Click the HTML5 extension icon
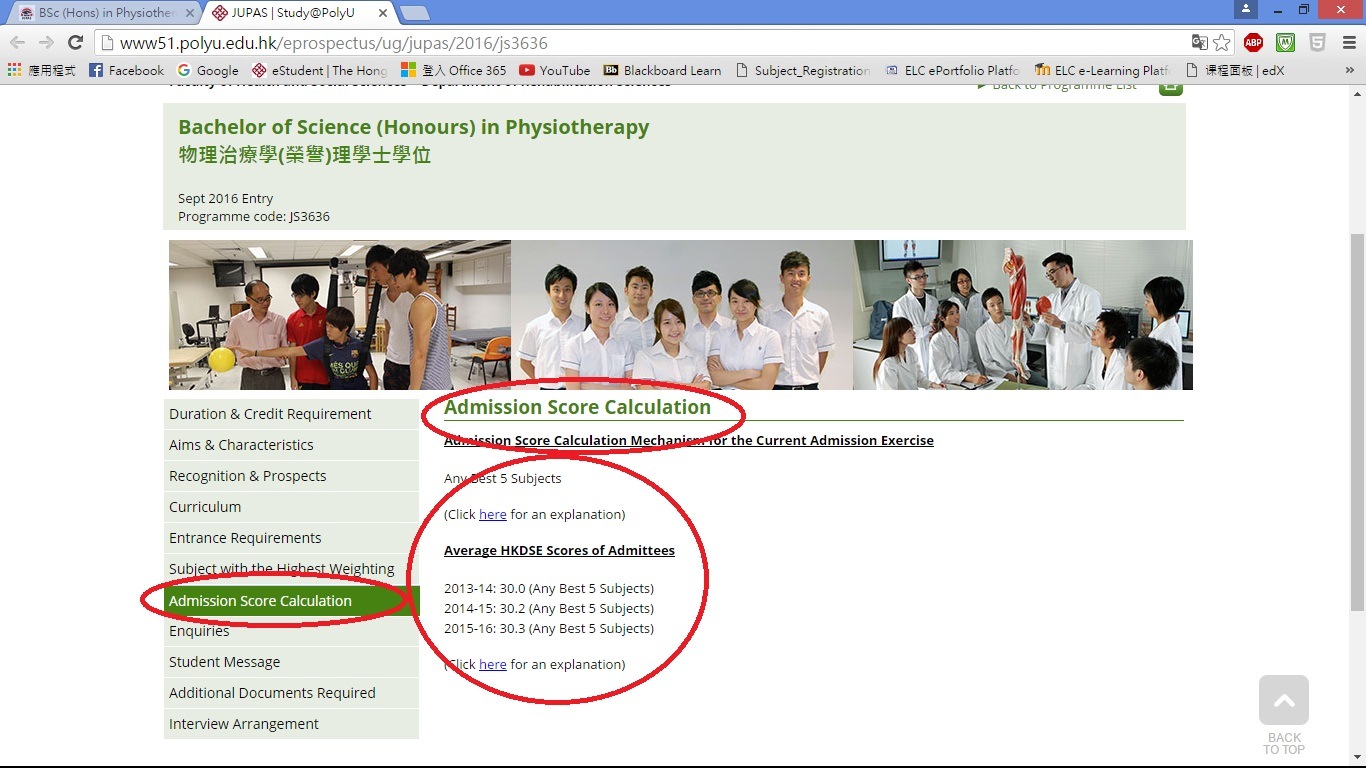The image size is (1366, 768). point(1317,43)
